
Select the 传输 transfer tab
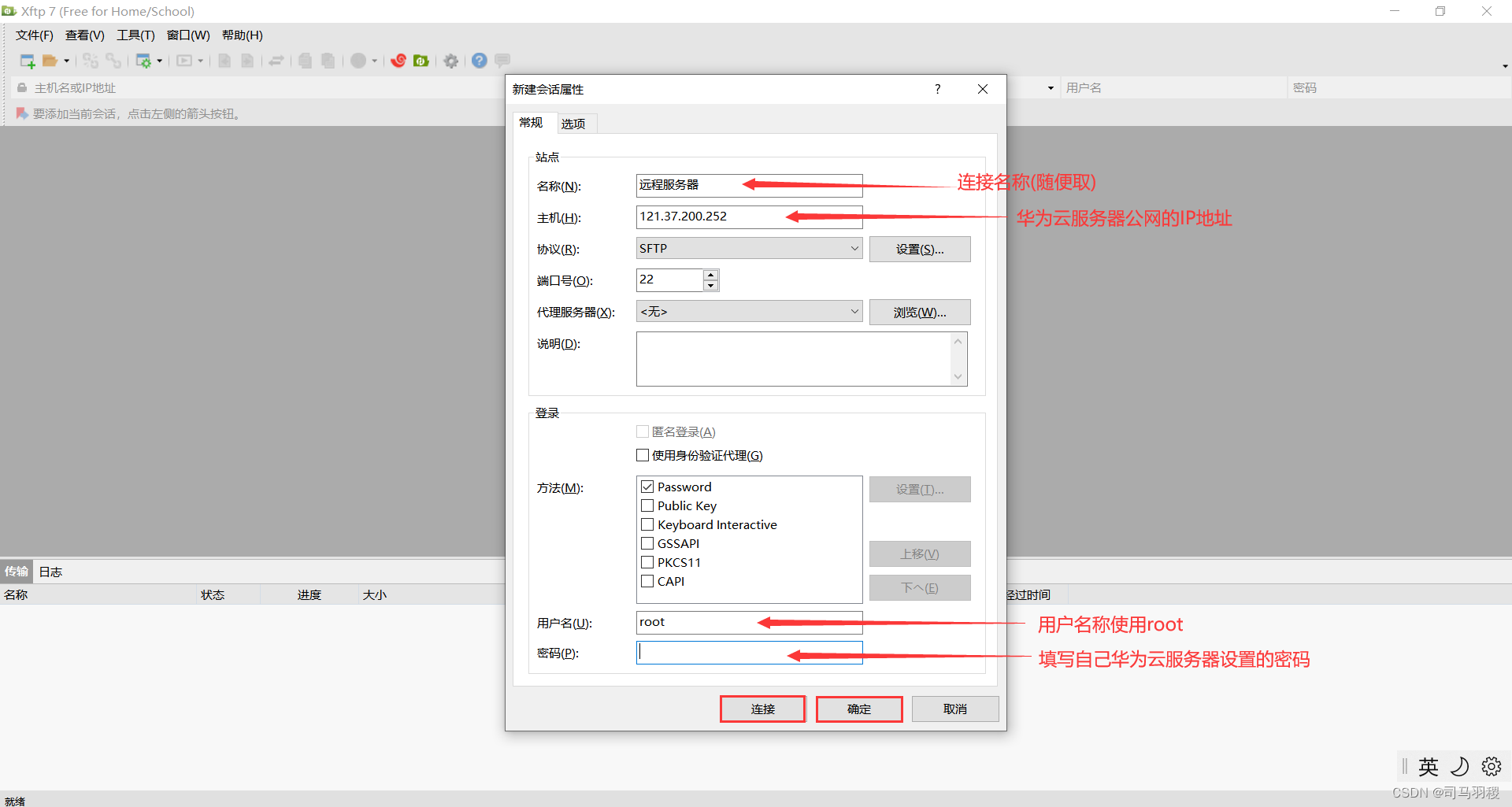(x=16, y=572)
